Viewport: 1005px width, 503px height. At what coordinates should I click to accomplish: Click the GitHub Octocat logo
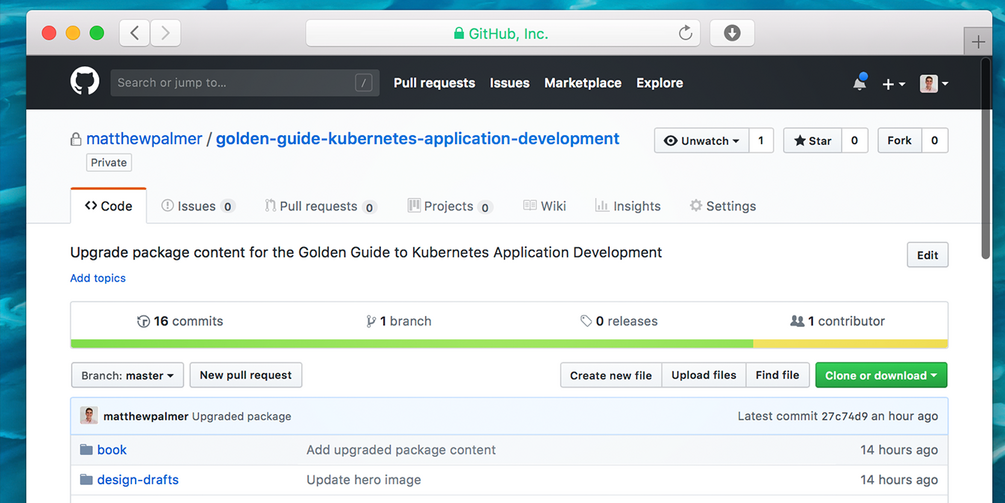pos(85,82)
